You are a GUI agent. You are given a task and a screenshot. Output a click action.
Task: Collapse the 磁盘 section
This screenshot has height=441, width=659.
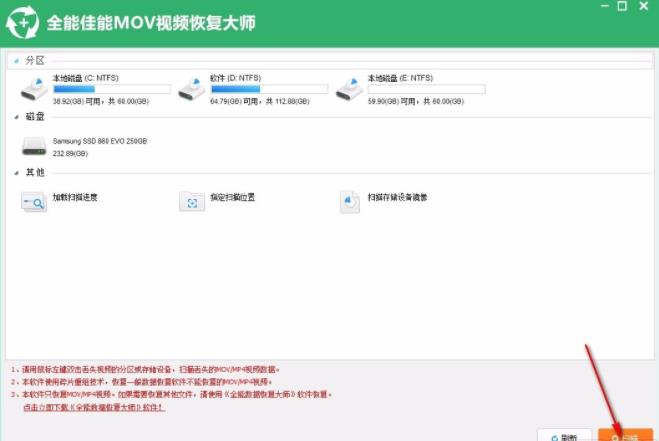click(x=14, y=118)
